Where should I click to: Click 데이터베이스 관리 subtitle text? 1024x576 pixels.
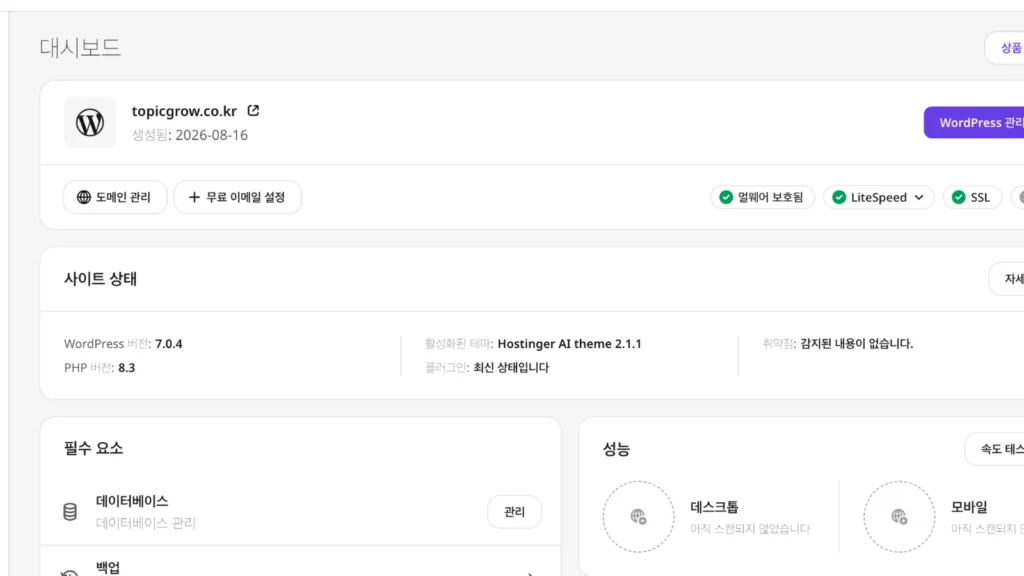tap(146, 523)
